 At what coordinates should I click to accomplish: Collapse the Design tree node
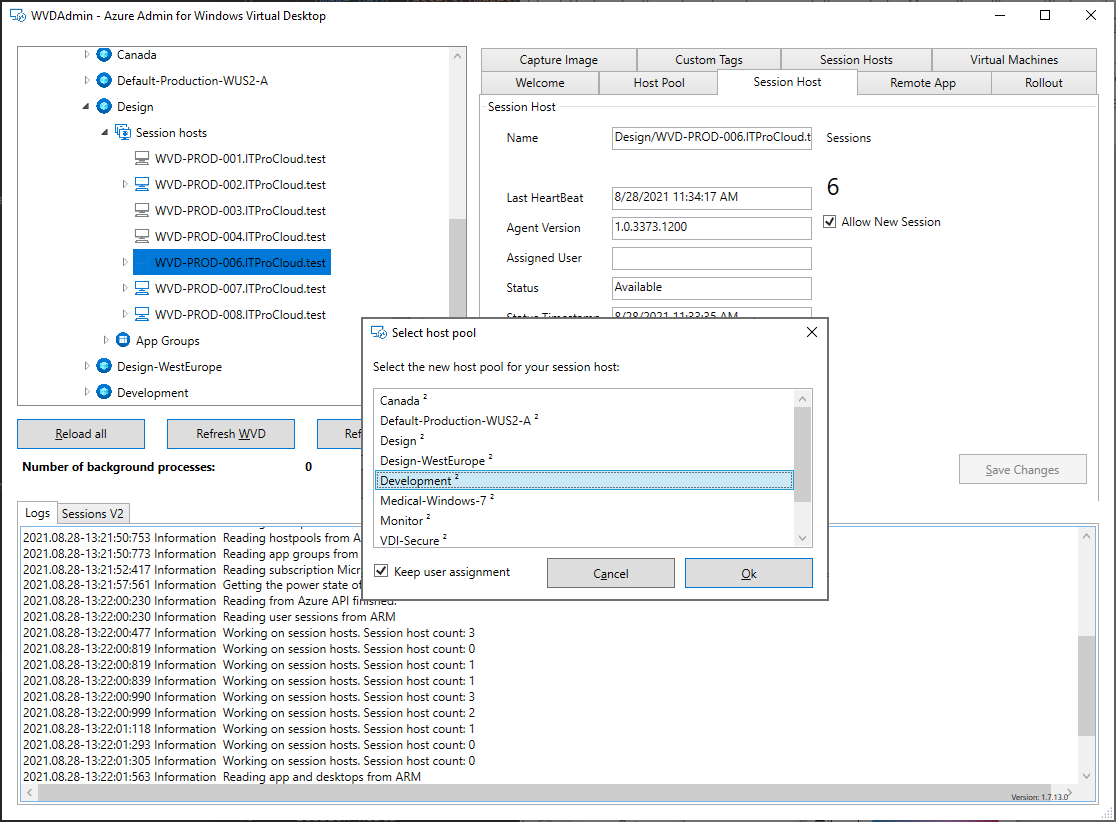pyautogui.click(x=86, y=107)
